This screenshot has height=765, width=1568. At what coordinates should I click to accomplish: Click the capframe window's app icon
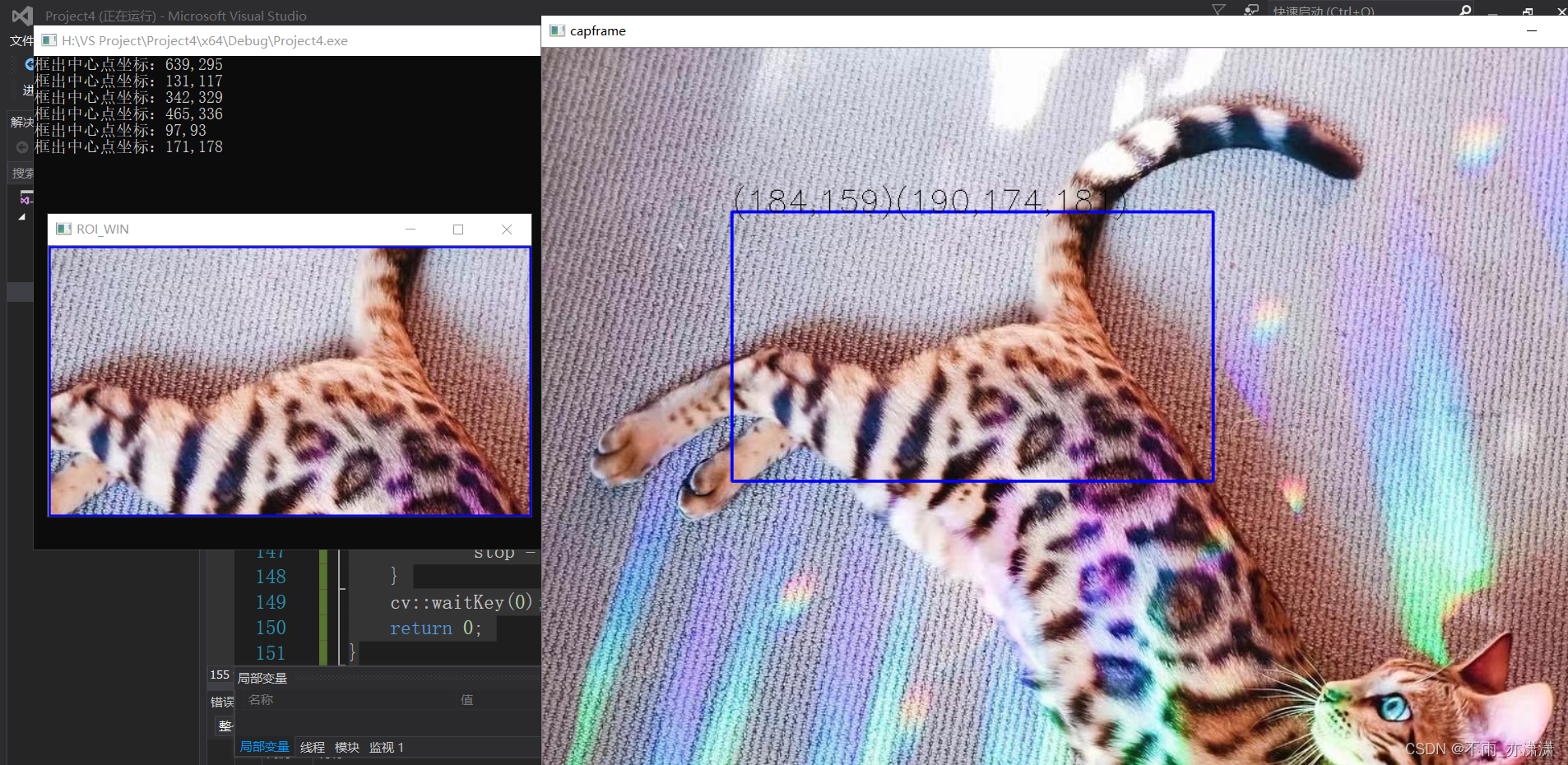(557, 30)
